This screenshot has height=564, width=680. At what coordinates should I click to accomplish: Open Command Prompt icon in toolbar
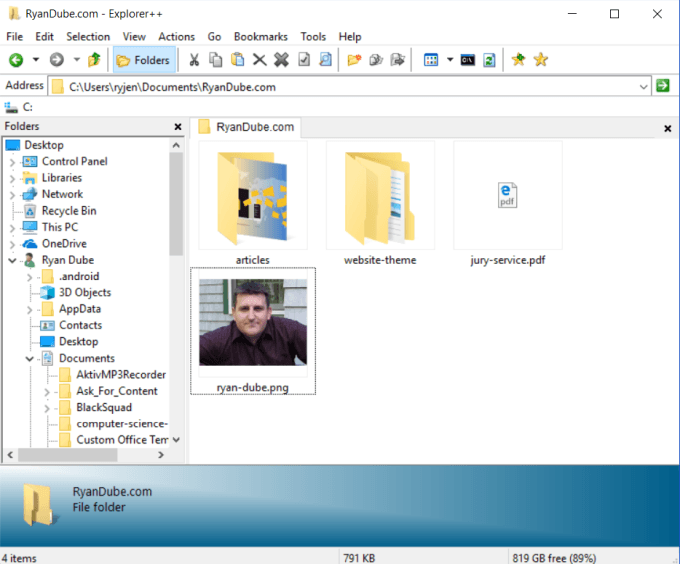click(x=468, y=60)
